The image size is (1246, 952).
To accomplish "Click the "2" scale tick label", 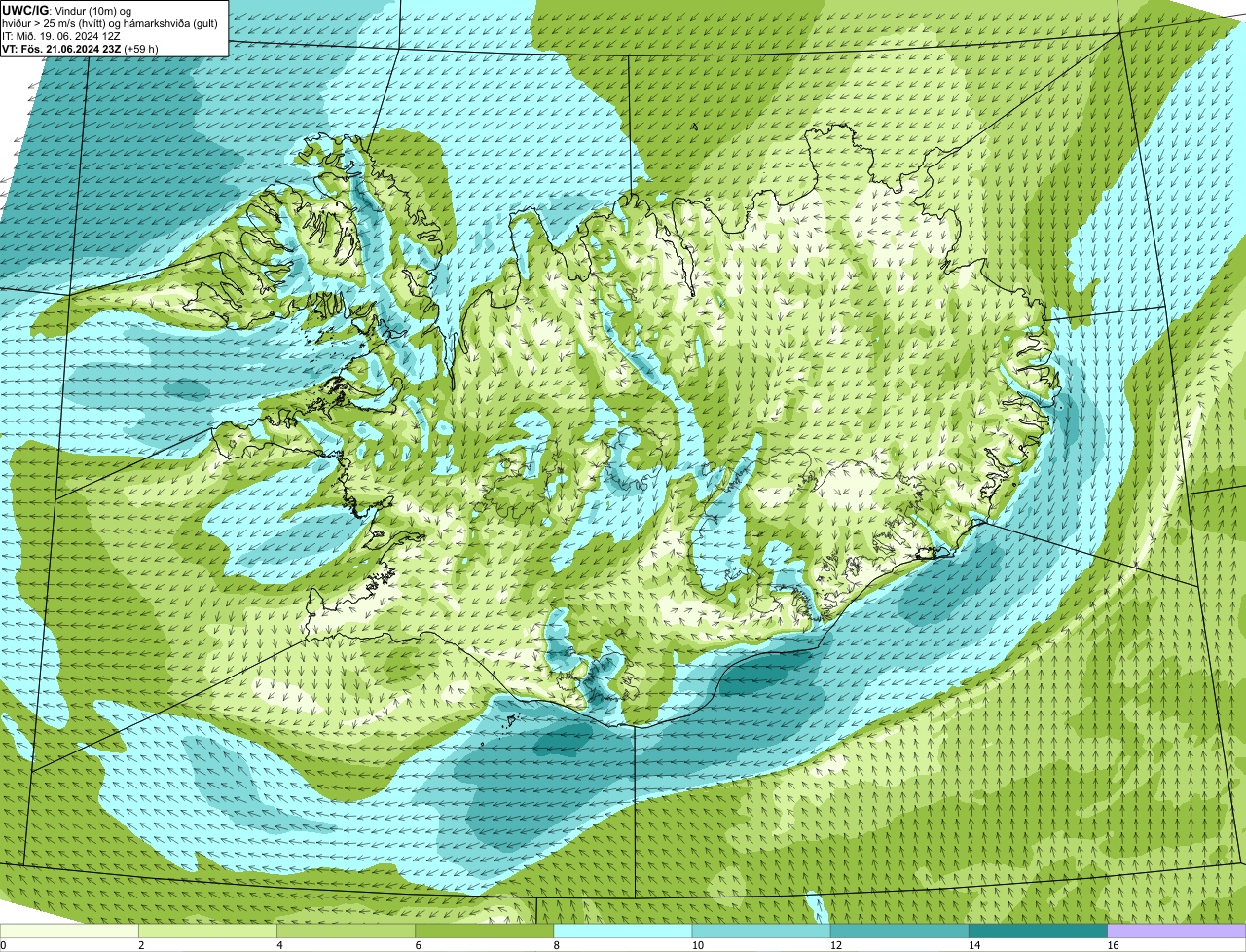I will point(141,945).
